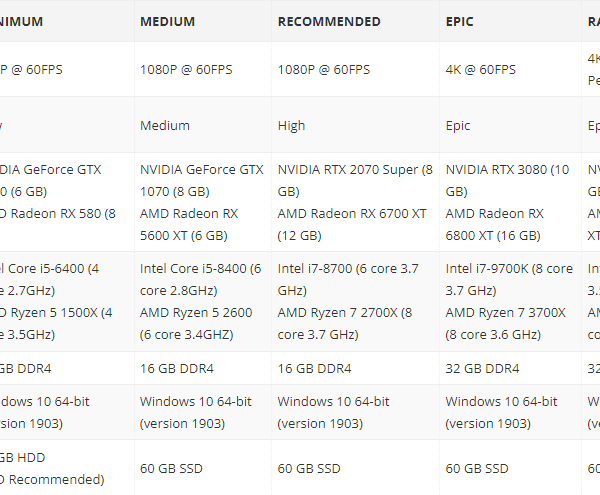Click the Intel i7-8700 CPU cell

(x=355, y=301)
